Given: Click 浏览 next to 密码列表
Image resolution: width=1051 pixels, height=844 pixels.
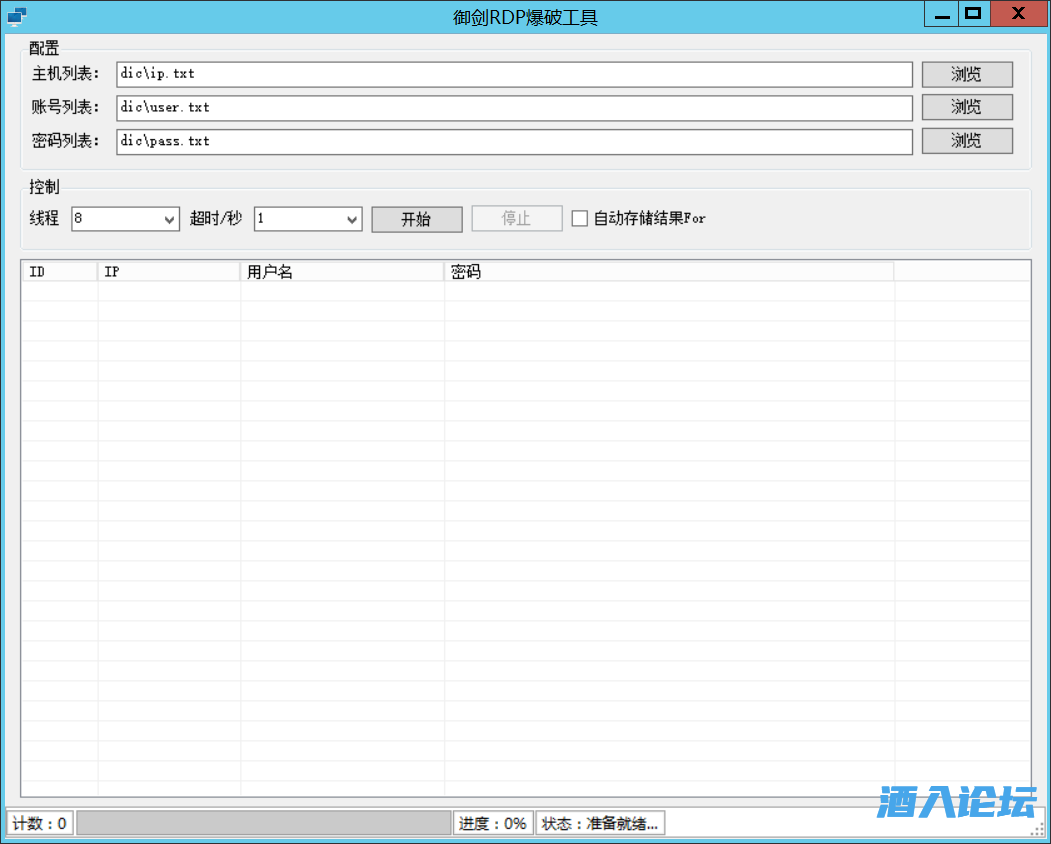Looking at the screenshot, I should [x=966, y=141].
